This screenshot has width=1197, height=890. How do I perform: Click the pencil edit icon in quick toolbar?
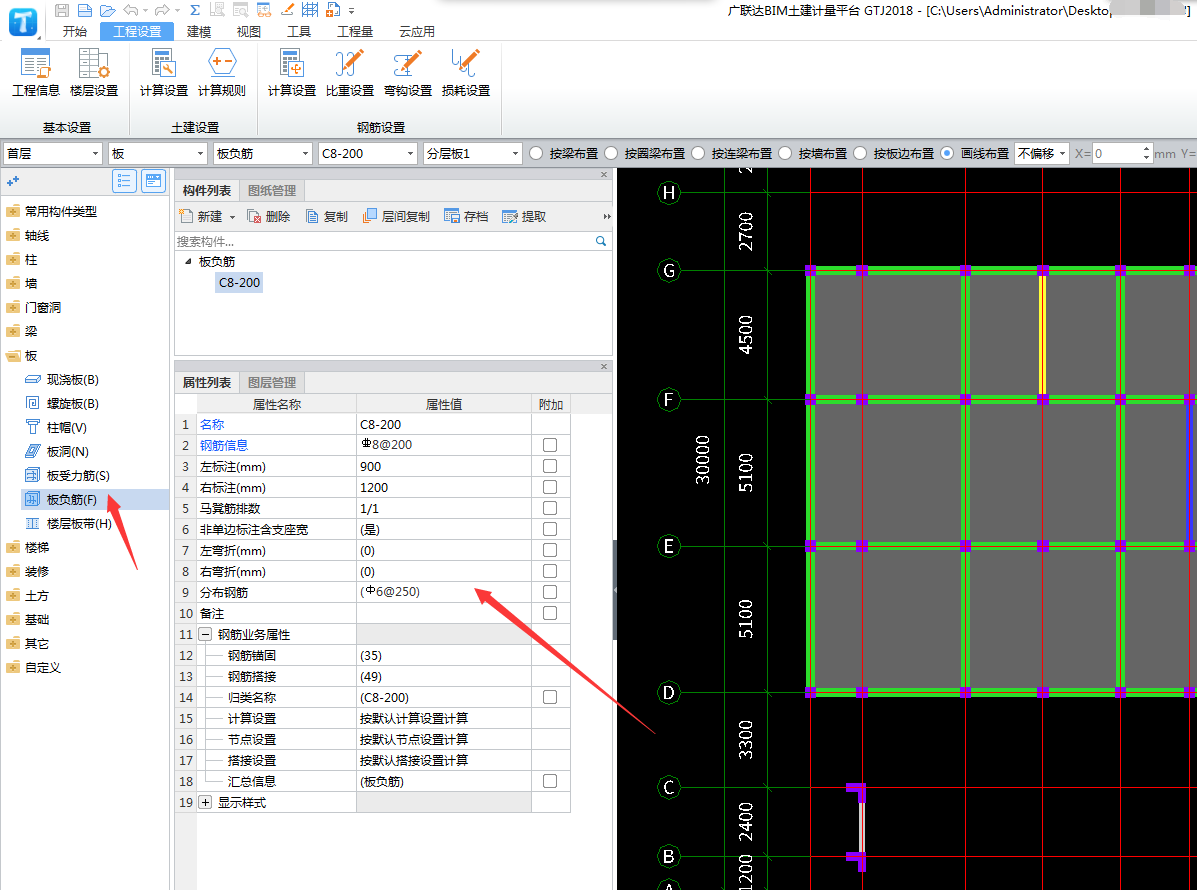pyautogui.click(x=287, y=10)
